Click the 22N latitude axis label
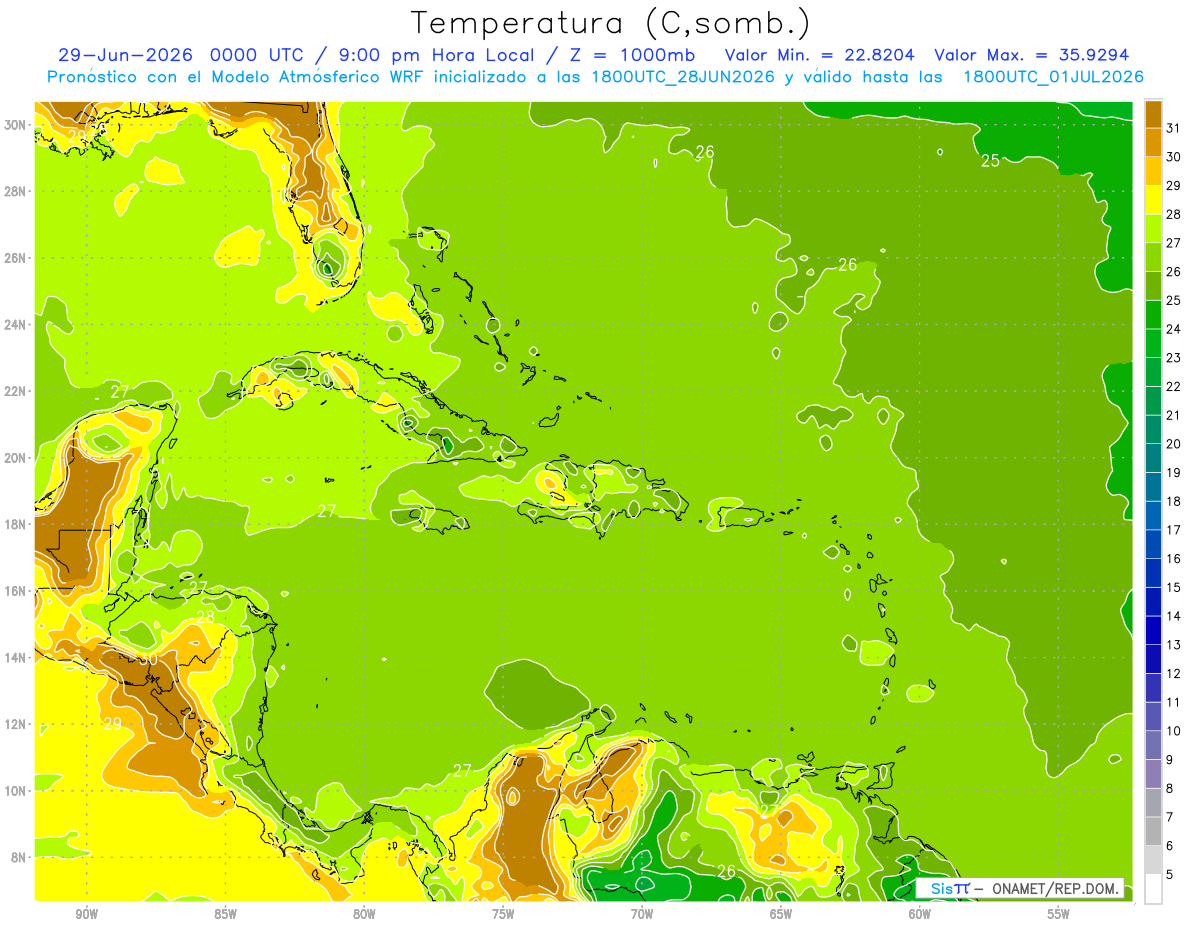Screen dimensions: 1200x927 point(16,391)
